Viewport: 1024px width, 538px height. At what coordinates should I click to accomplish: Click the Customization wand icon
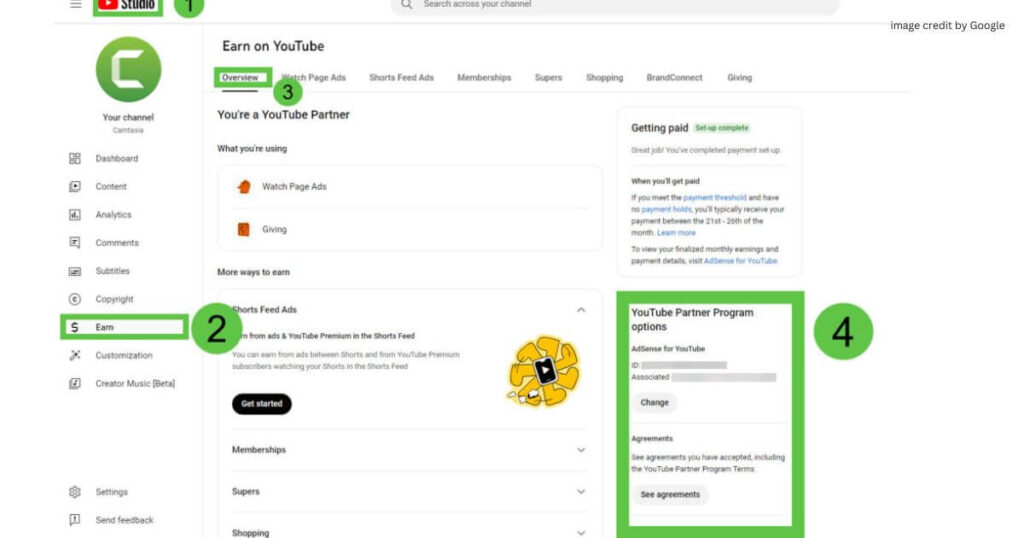click(x=75, y=355)
